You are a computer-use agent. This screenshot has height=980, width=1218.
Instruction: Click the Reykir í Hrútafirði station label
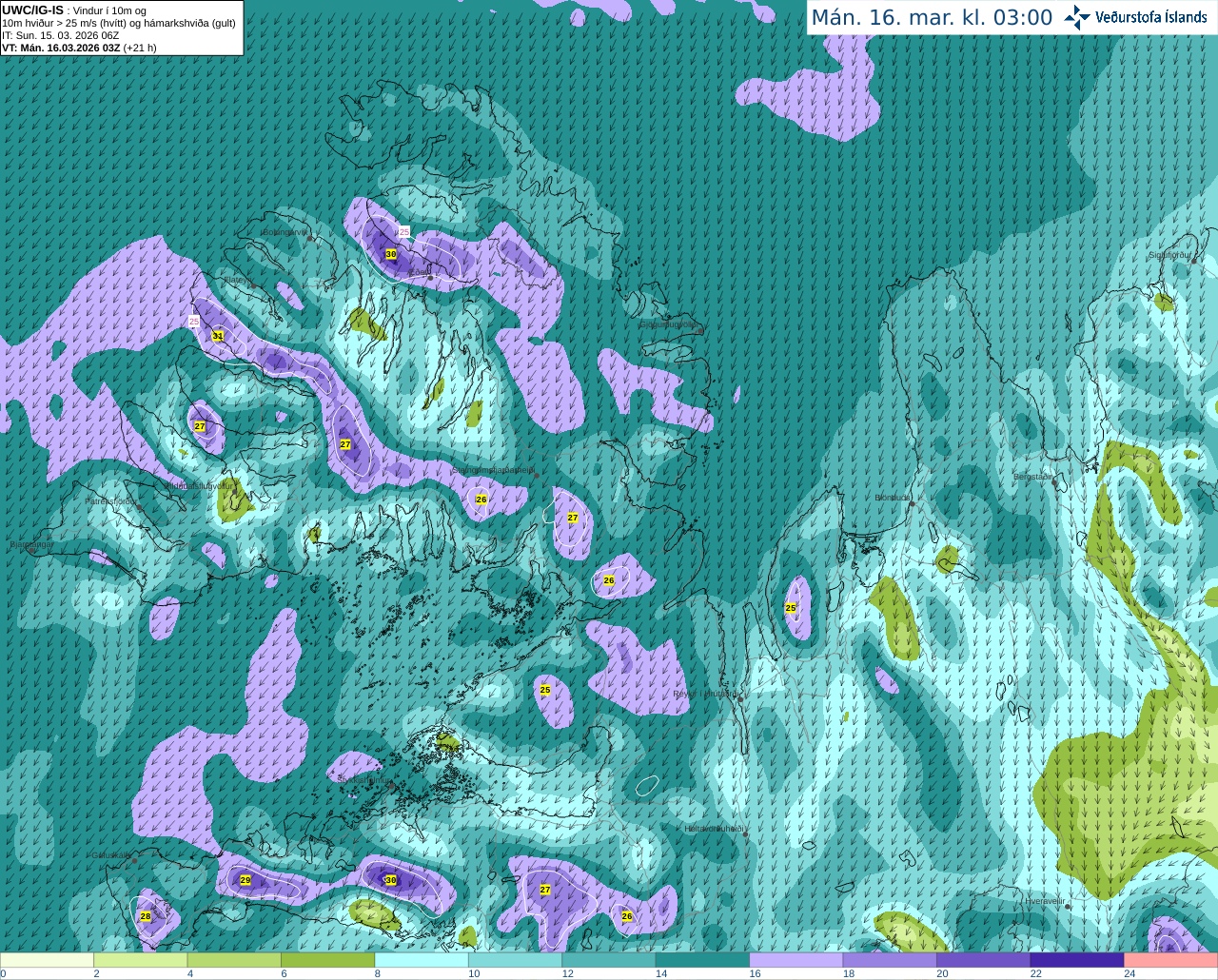point(706,694)
